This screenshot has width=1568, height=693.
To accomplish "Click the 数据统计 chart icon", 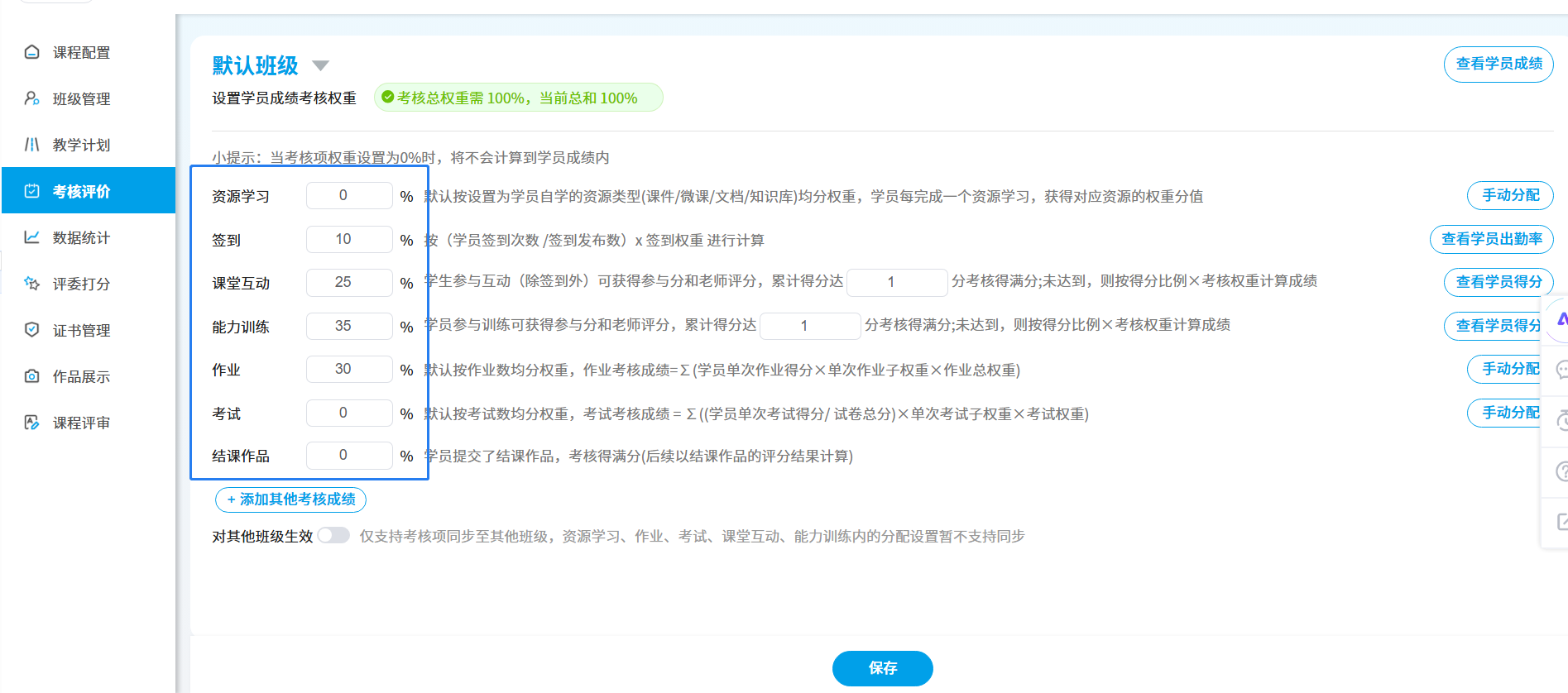I will coord(31,237).
